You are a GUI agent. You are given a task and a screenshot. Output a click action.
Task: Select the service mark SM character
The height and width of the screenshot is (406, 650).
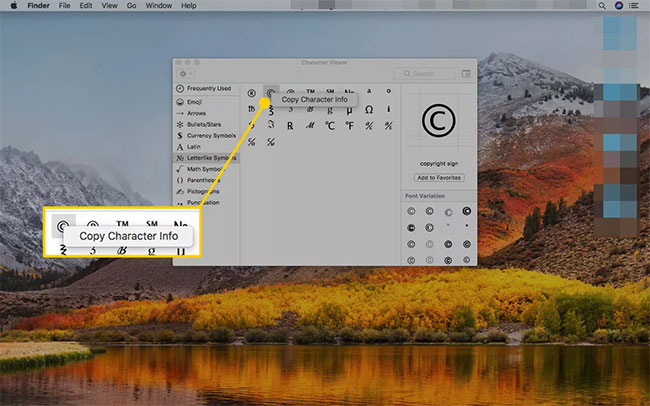(x=330, y=91)
